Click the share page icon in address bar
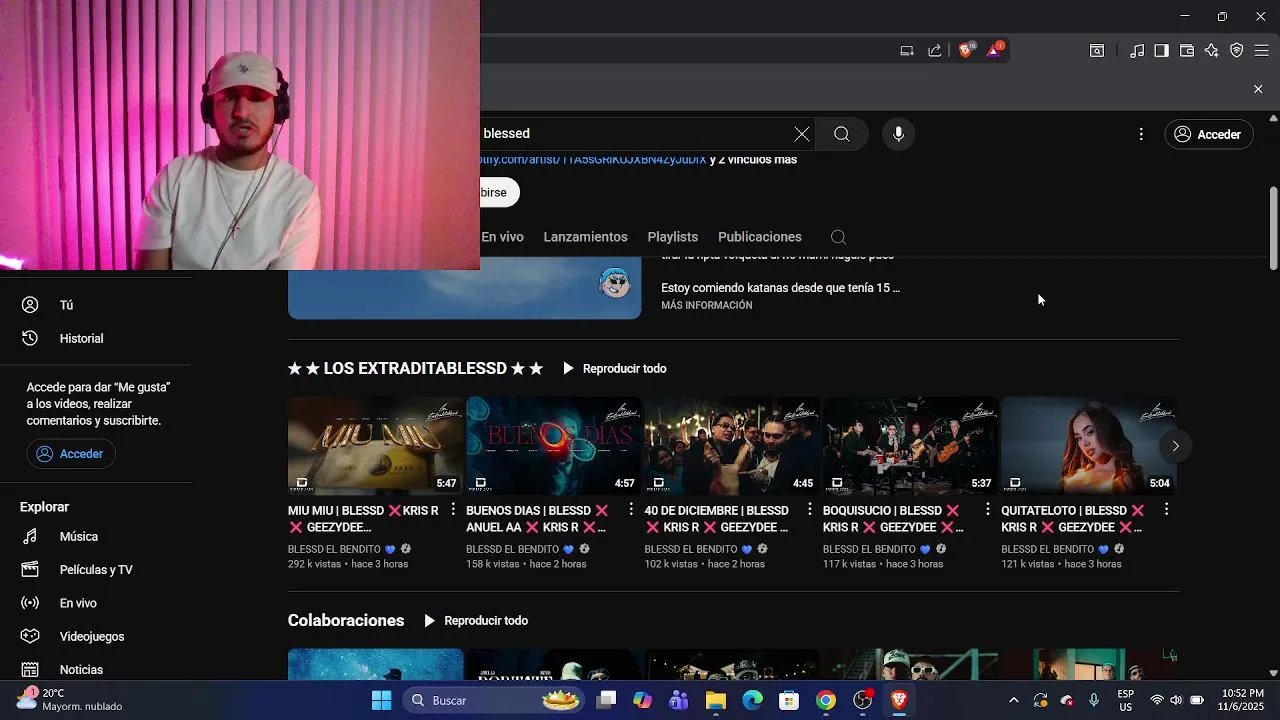The height and width of the screenshot is (720, 1280). coord(935,50)
